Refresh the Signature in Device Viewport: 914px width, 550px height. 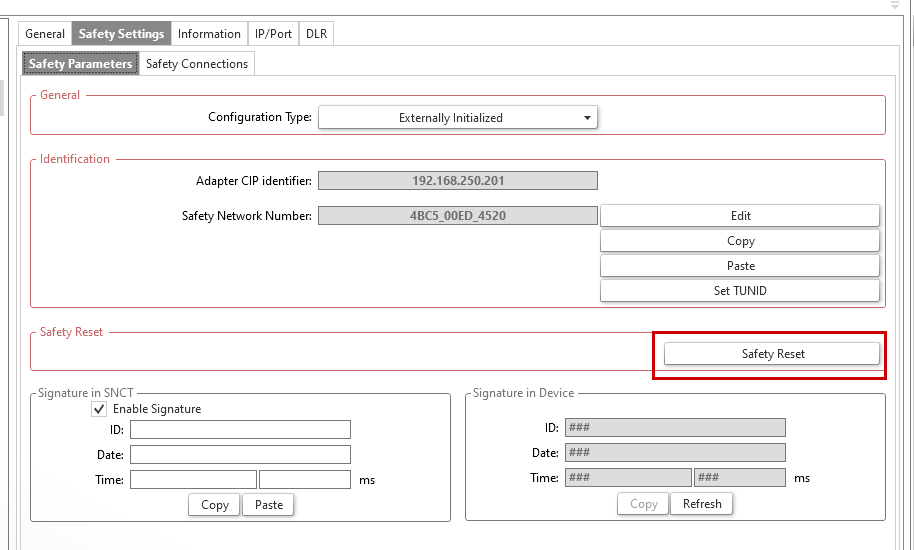702,504
